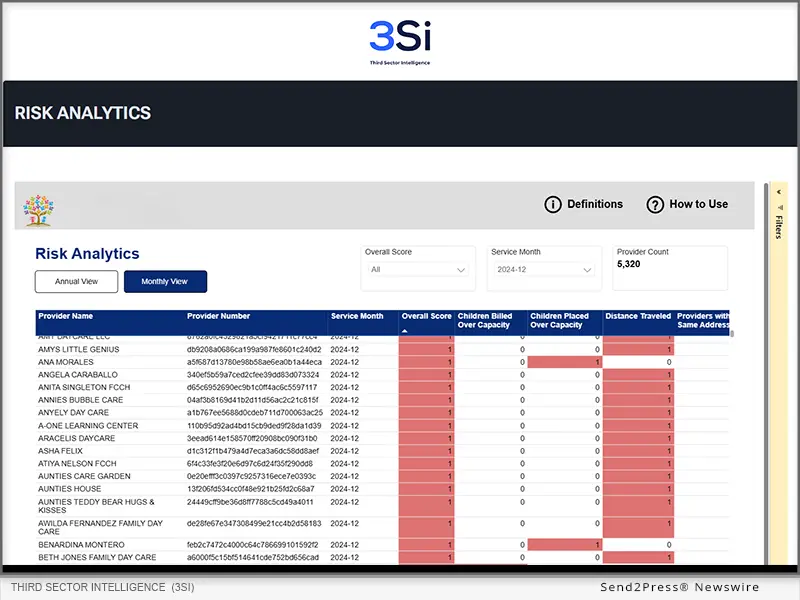Click the Definitions info icon
The height and width of the screenshot is (600, 800).
pyautogui.click(x=553, y=204)
